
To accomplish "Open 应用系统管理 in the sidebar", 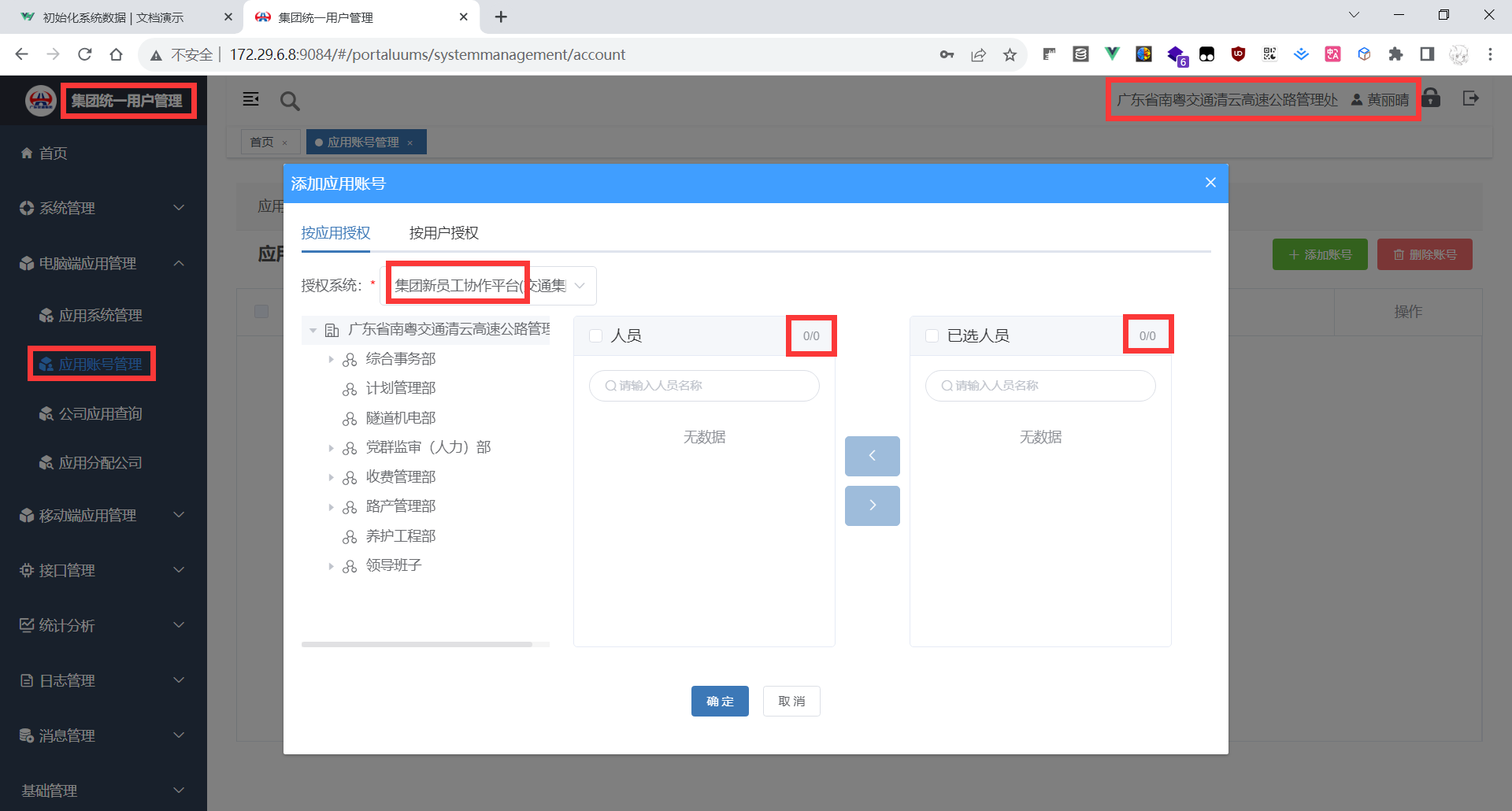I will coord(103,315).
